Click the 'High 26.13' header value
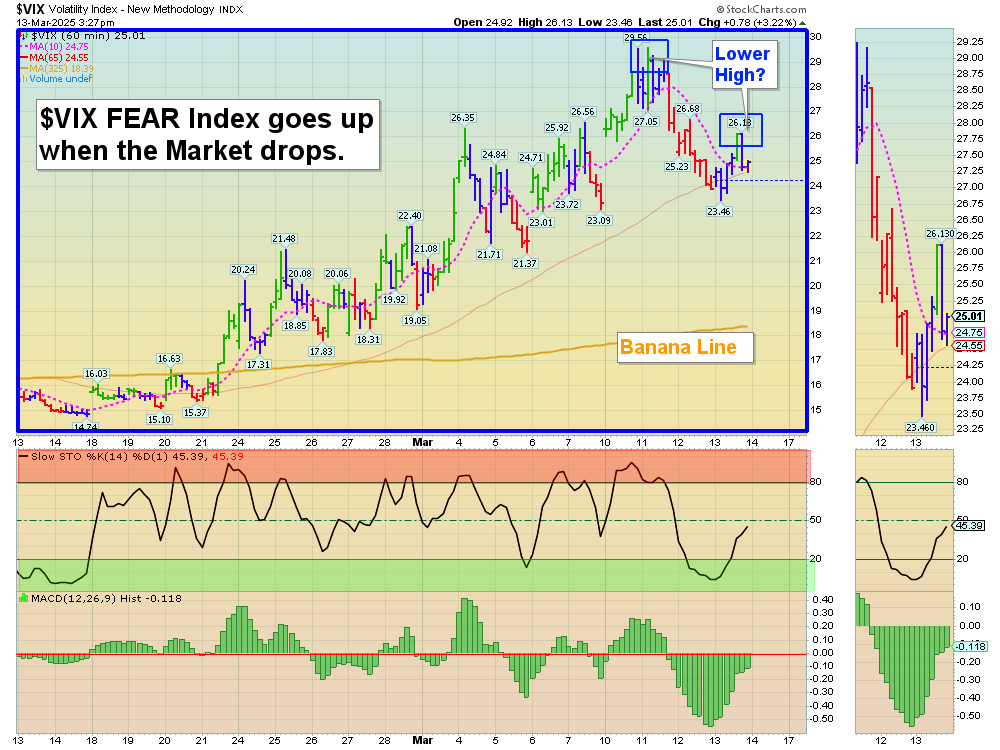 click(x=546, y=22)
